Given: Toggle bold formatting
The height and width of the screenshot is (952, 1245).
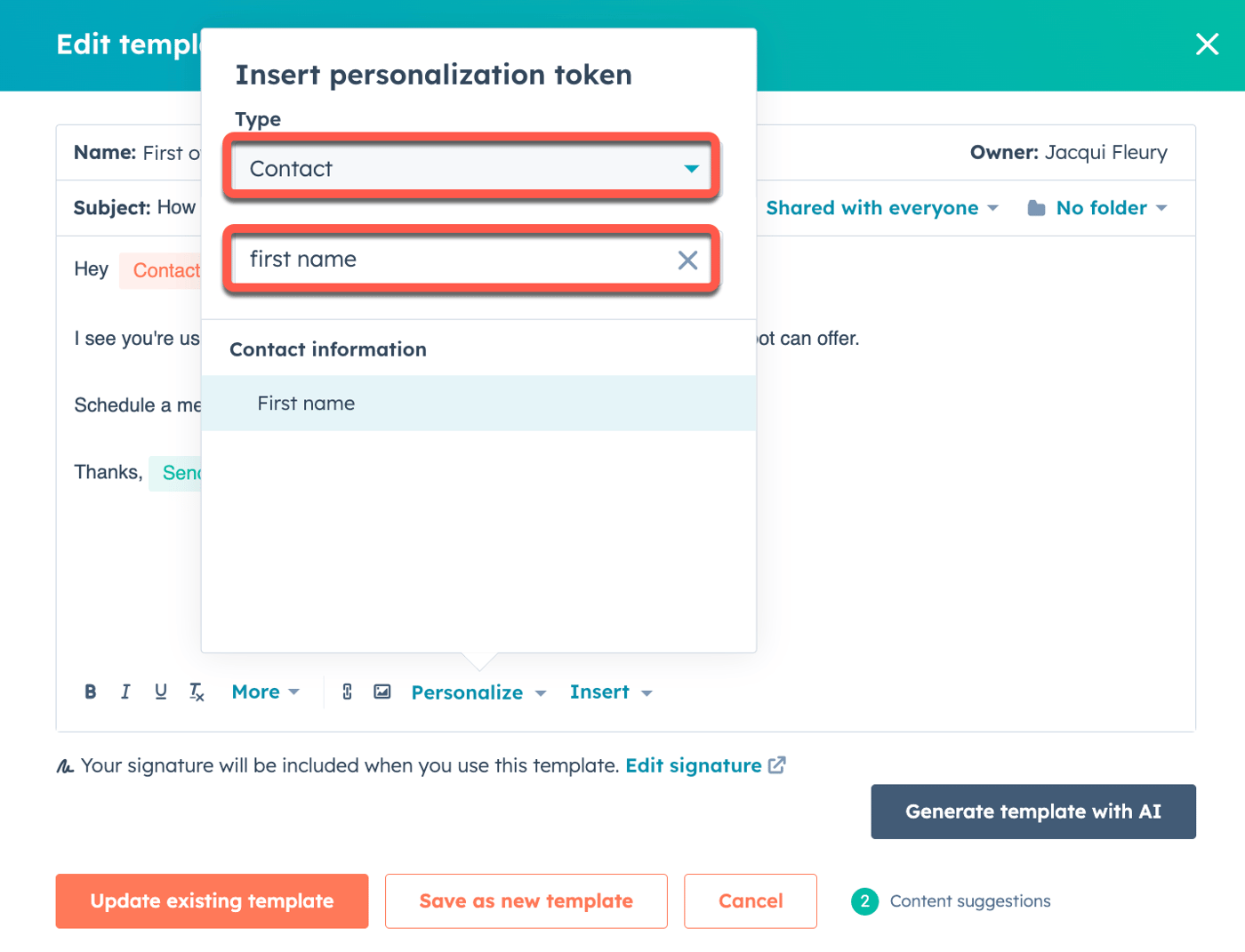Looking at the screenshot, I should coord(90,692).
